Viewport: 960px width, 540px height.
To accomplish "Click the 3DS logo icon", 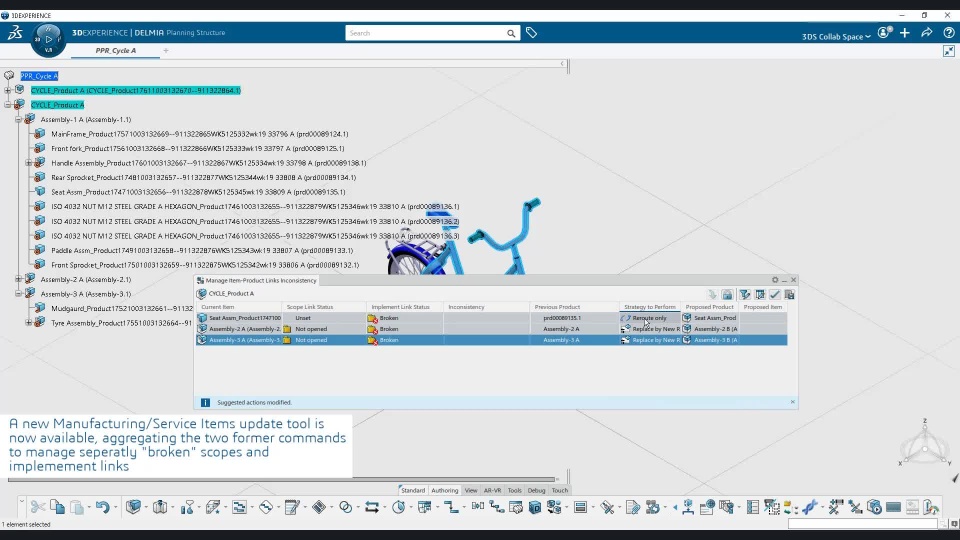I will [x=15, y=33].
